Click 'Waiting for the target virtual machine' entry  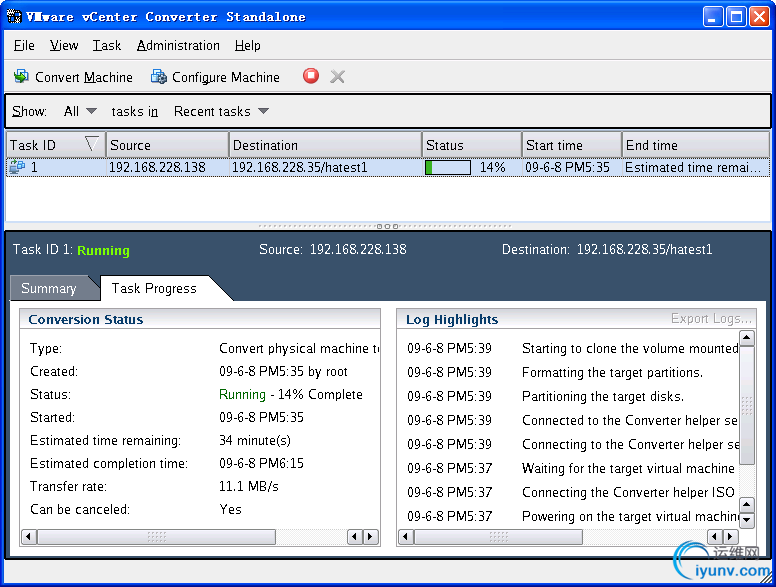pos(629,468)
